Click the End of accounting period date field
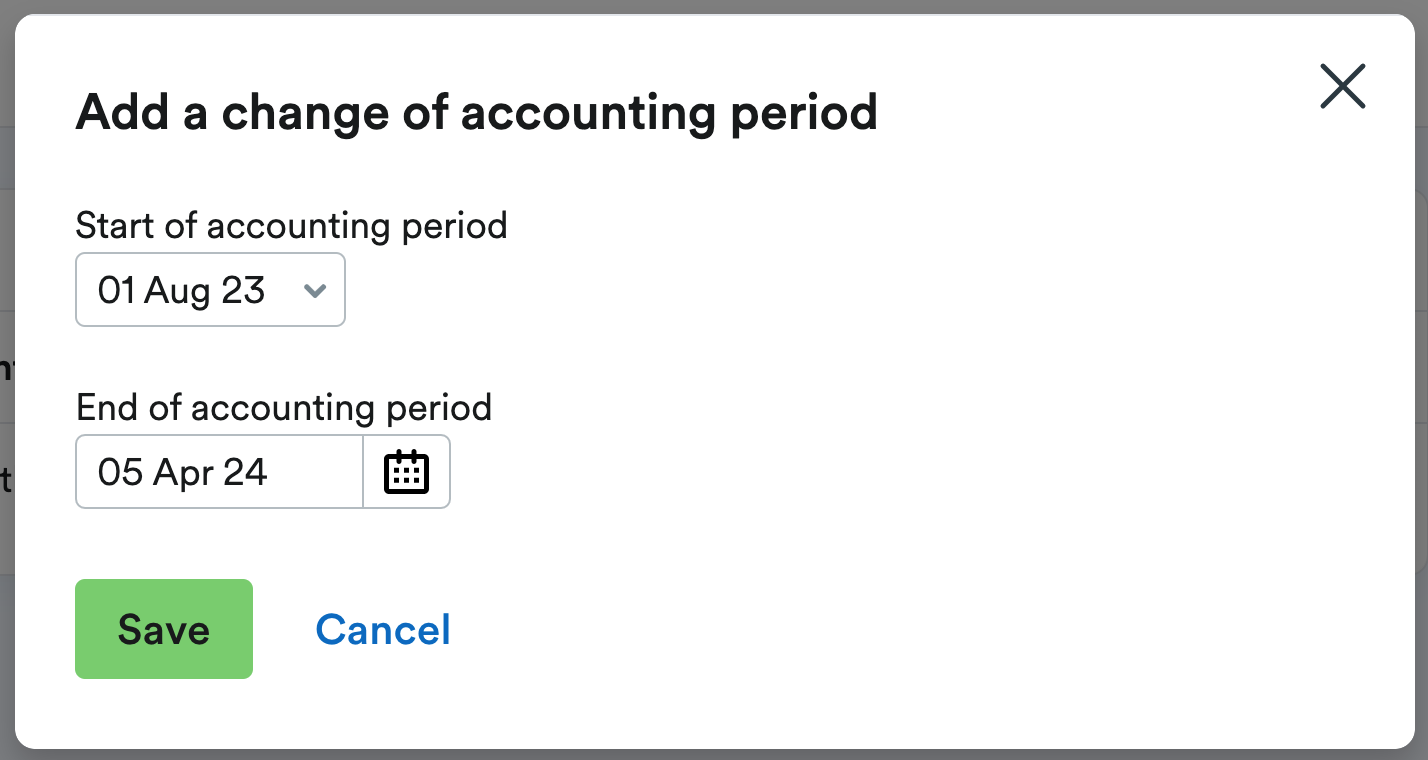The height and width of the screenshot is (760, 1428). pos(218,471)
